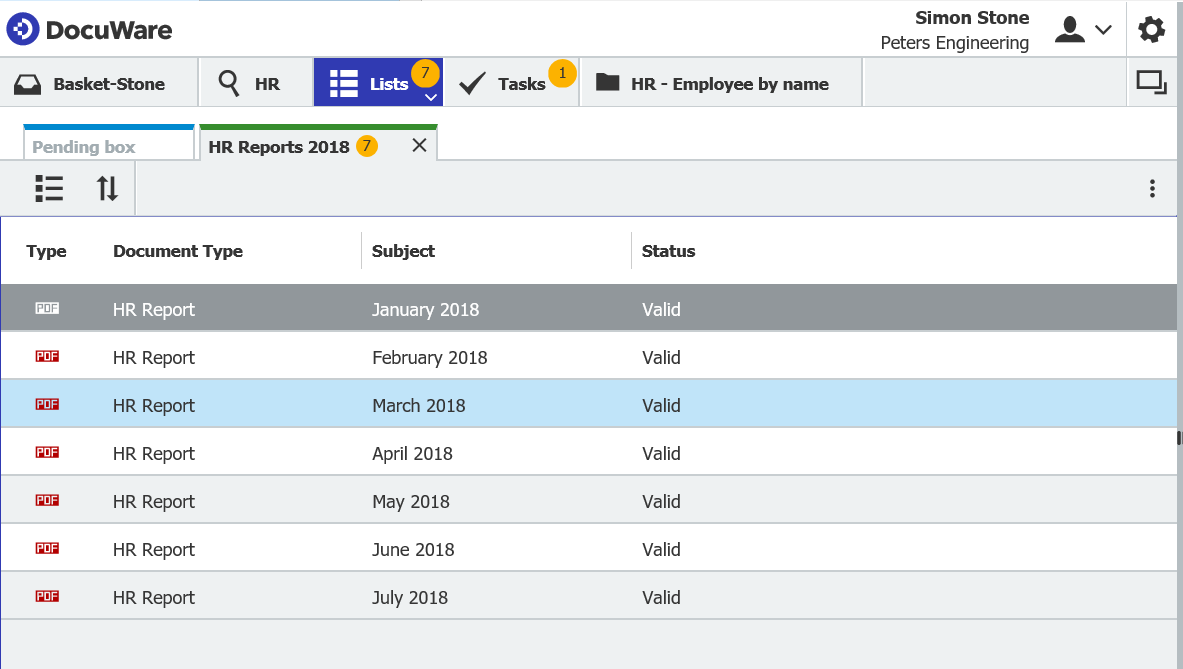This screenshot has height=669, width=1183.
Task: Open the Tasks checkmark icon
Action: (x=471, y=83)
